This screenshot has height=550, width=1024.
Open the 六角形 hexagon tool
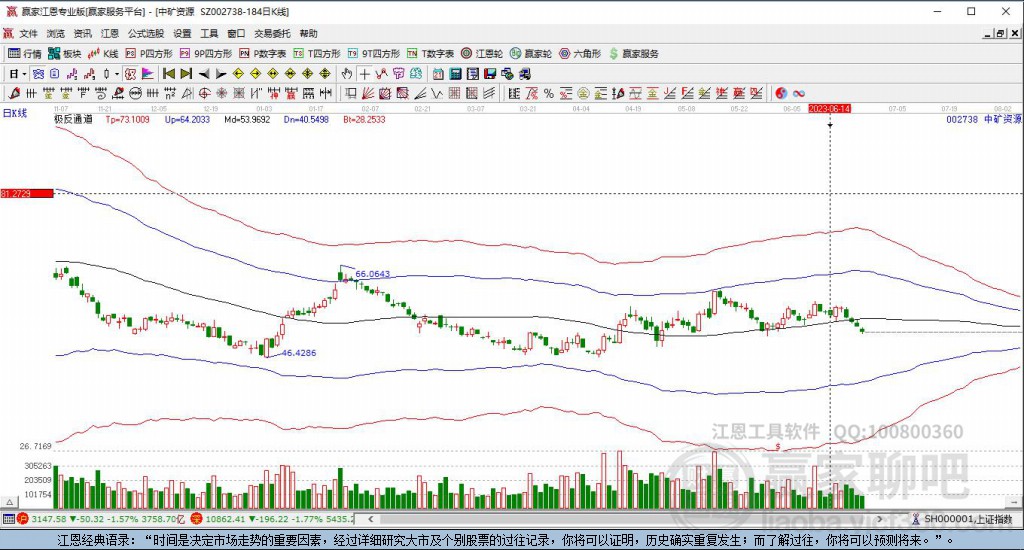tap(580, 54)
